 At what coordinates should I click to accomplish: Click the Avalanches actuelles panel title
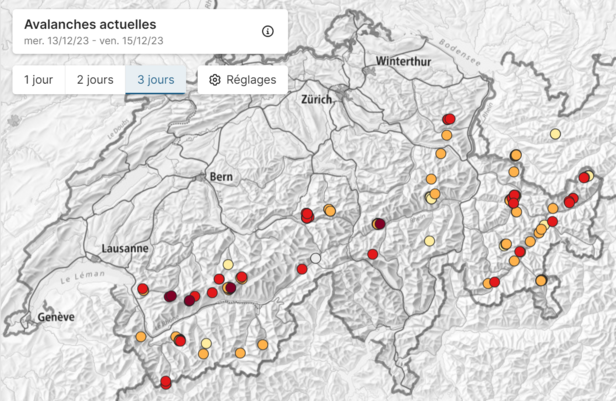point(89,24)
